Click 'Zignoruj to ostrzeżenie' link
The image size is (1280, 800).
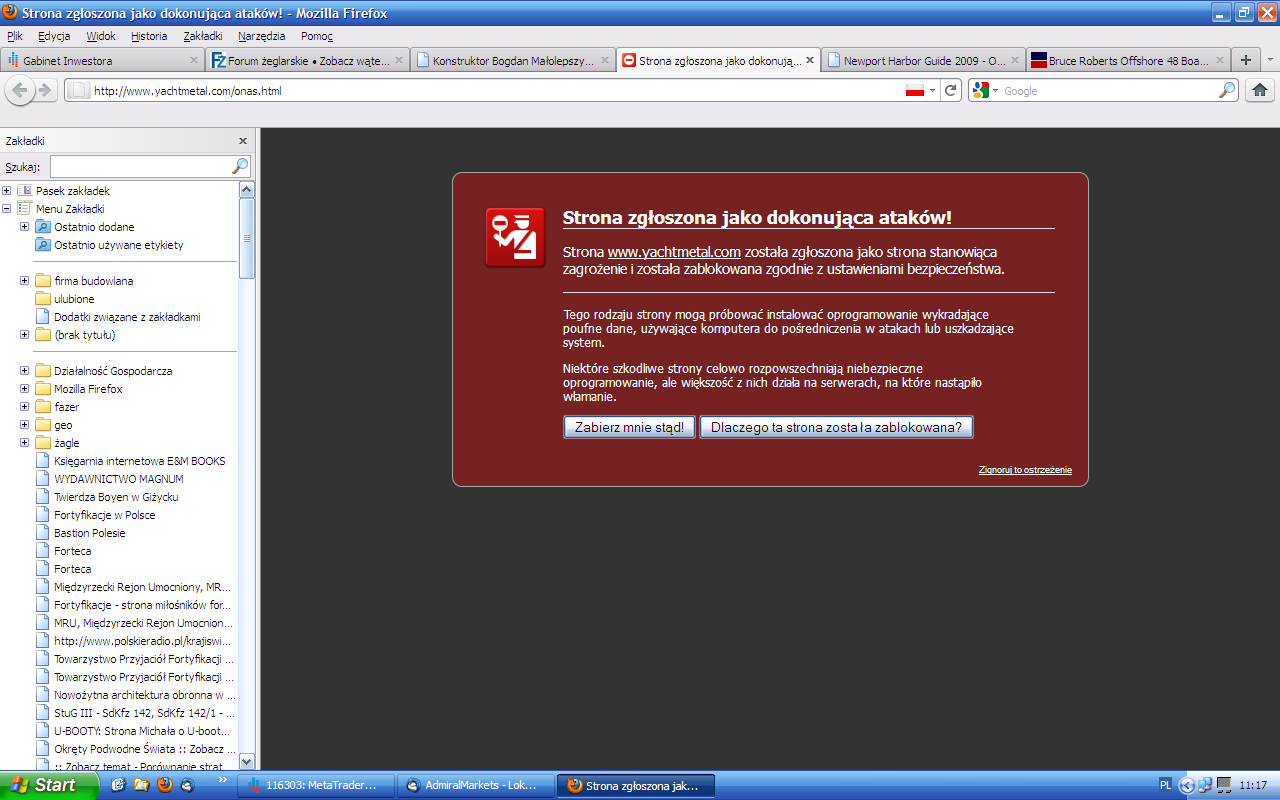click(1025, 470)
